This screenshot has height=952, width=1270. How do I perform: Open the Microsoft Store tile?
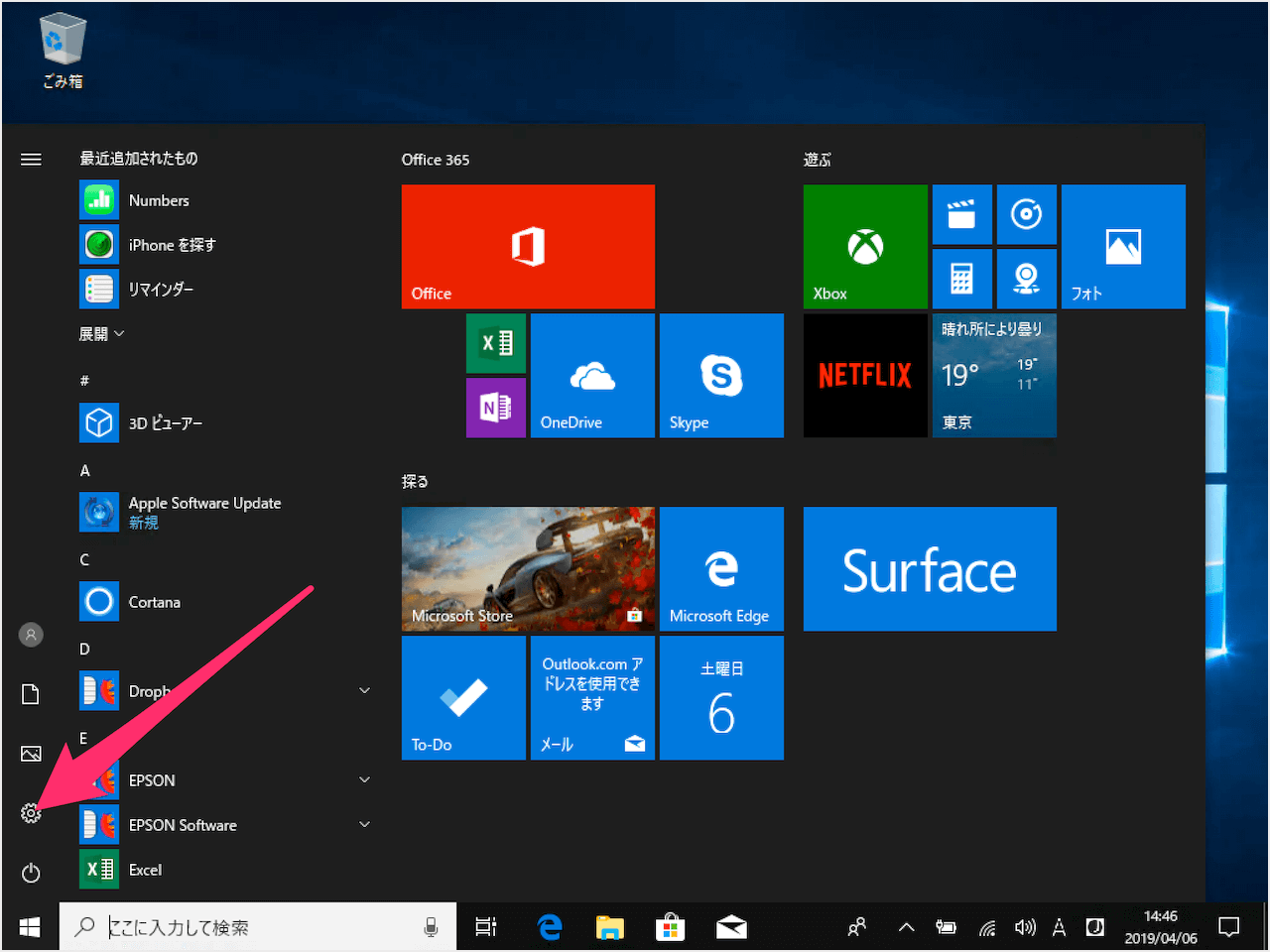(x=528, y=569)
